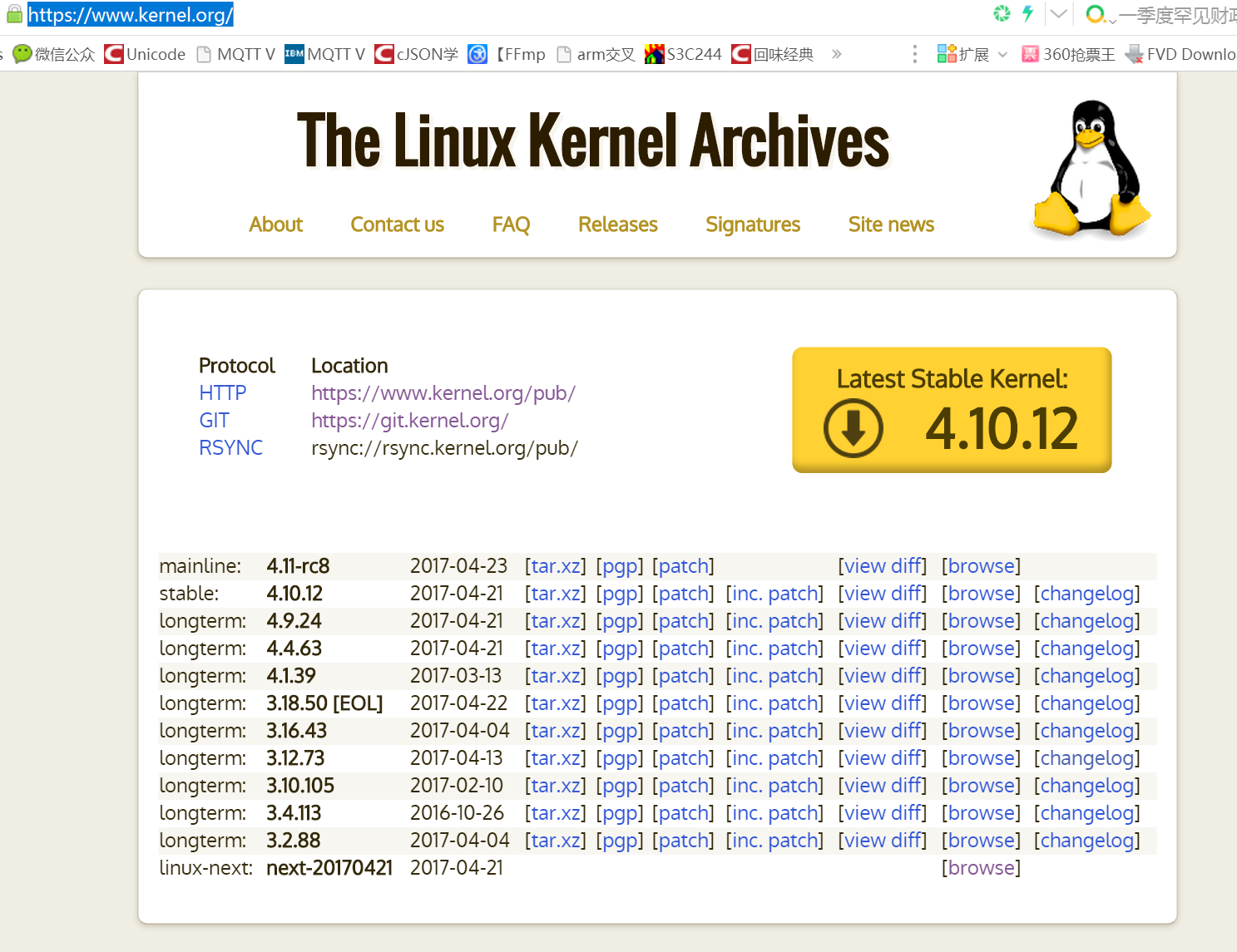This screenshot has width=1237, height=952.
Task: Open the 回味经典 bookmark
Action: point(772,54)
